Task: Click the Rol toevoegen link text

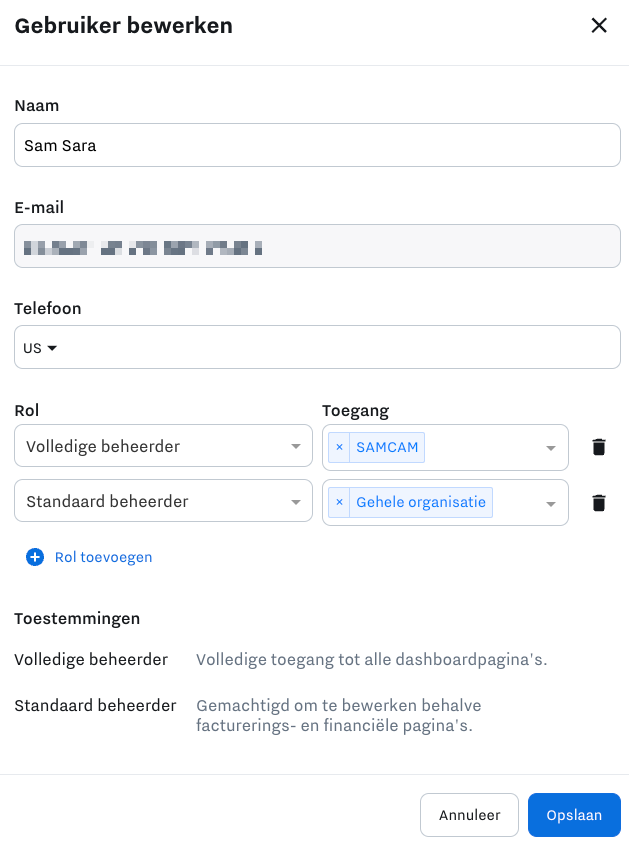Action: click(104, 557)
